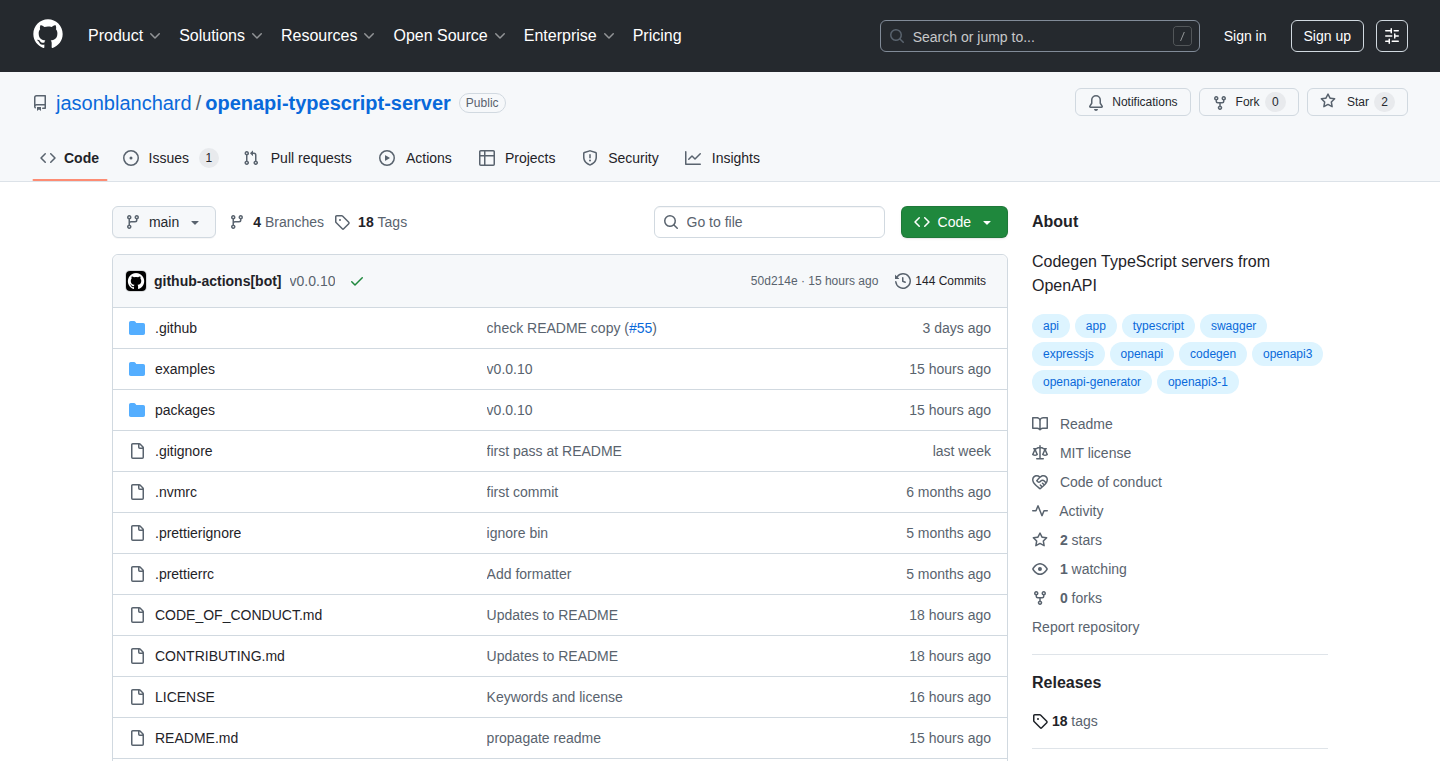Switch to the Security tab
This screenshot has height=761, width=1440.
621,158
